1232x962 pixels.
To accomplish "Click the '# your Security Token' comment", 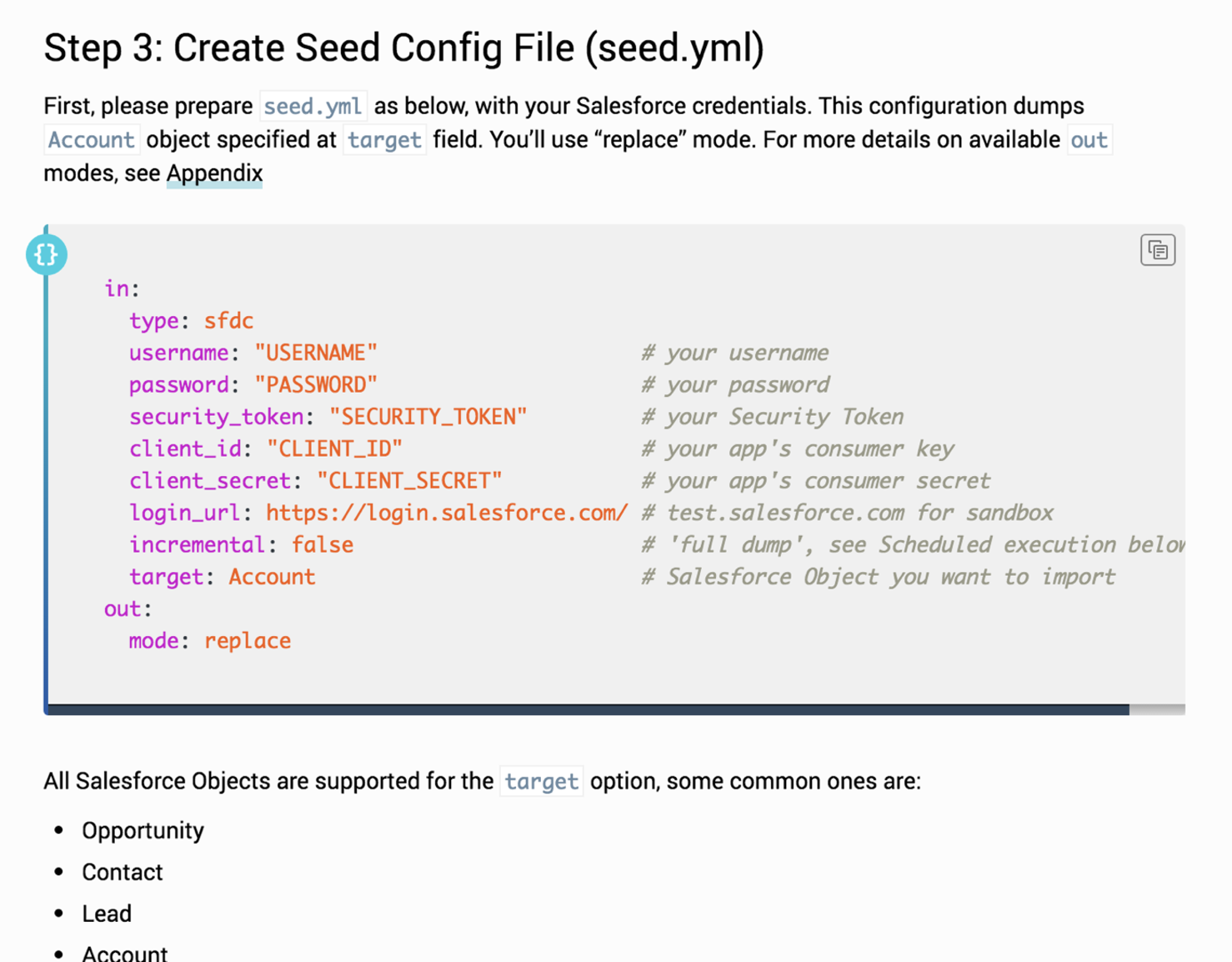I will 773,417.
